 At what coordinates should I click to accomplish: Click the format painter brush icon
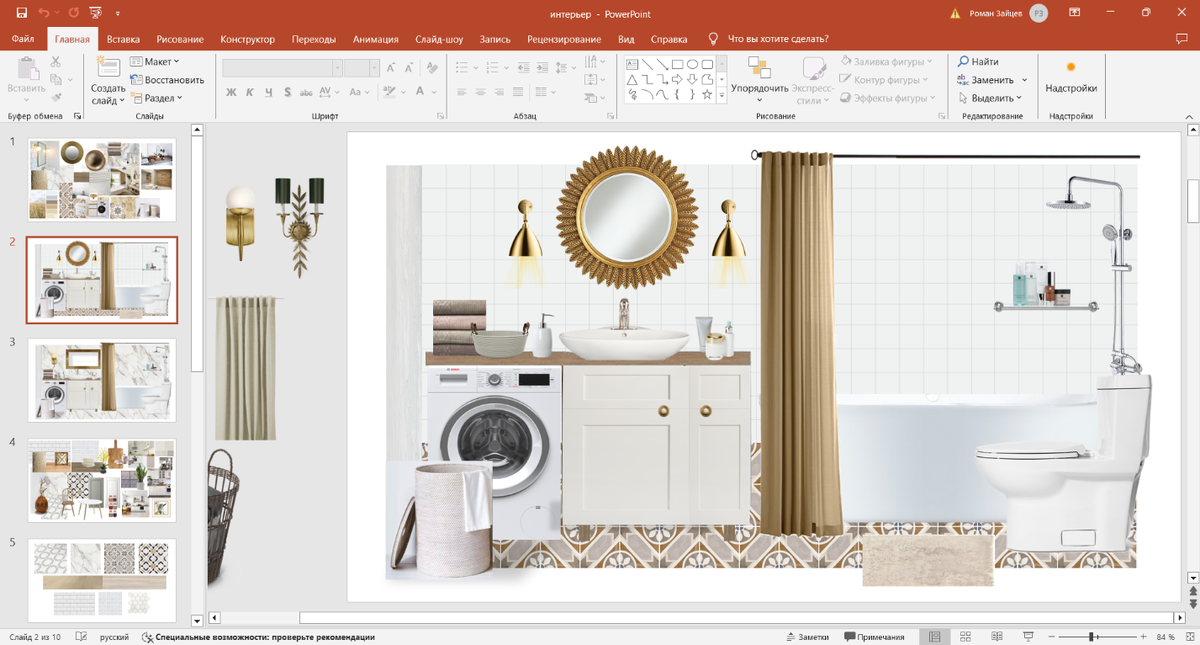tap(56, 98)
